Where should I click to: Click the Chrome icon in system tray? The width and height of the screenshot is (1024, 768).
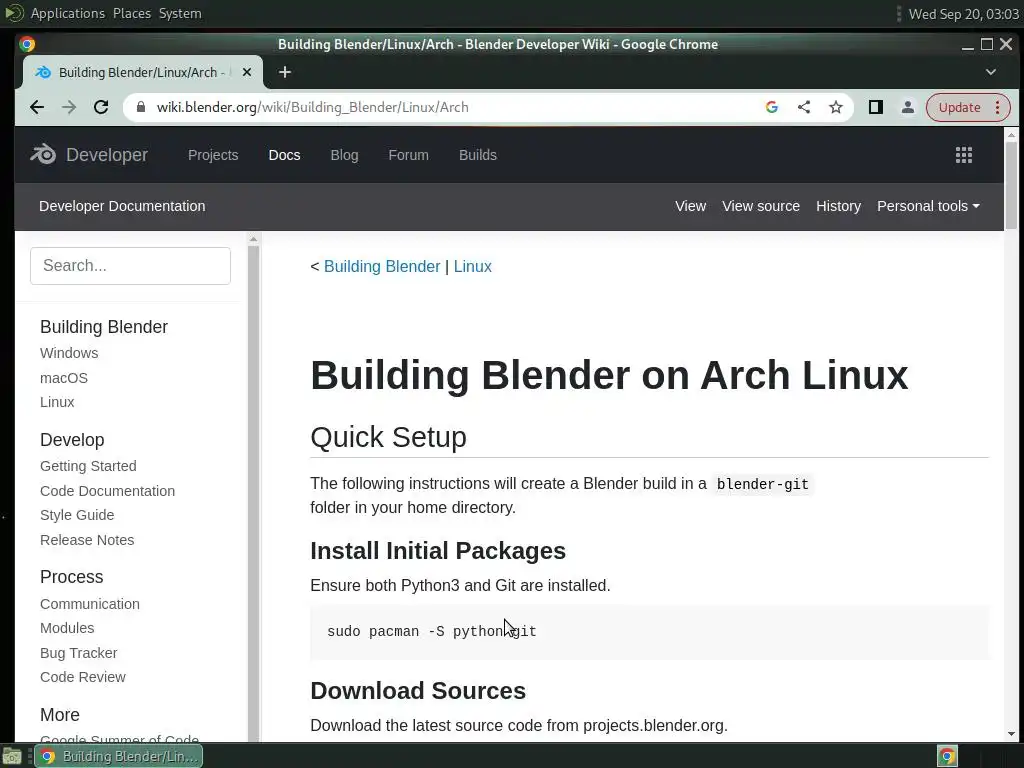click(948, 756)
